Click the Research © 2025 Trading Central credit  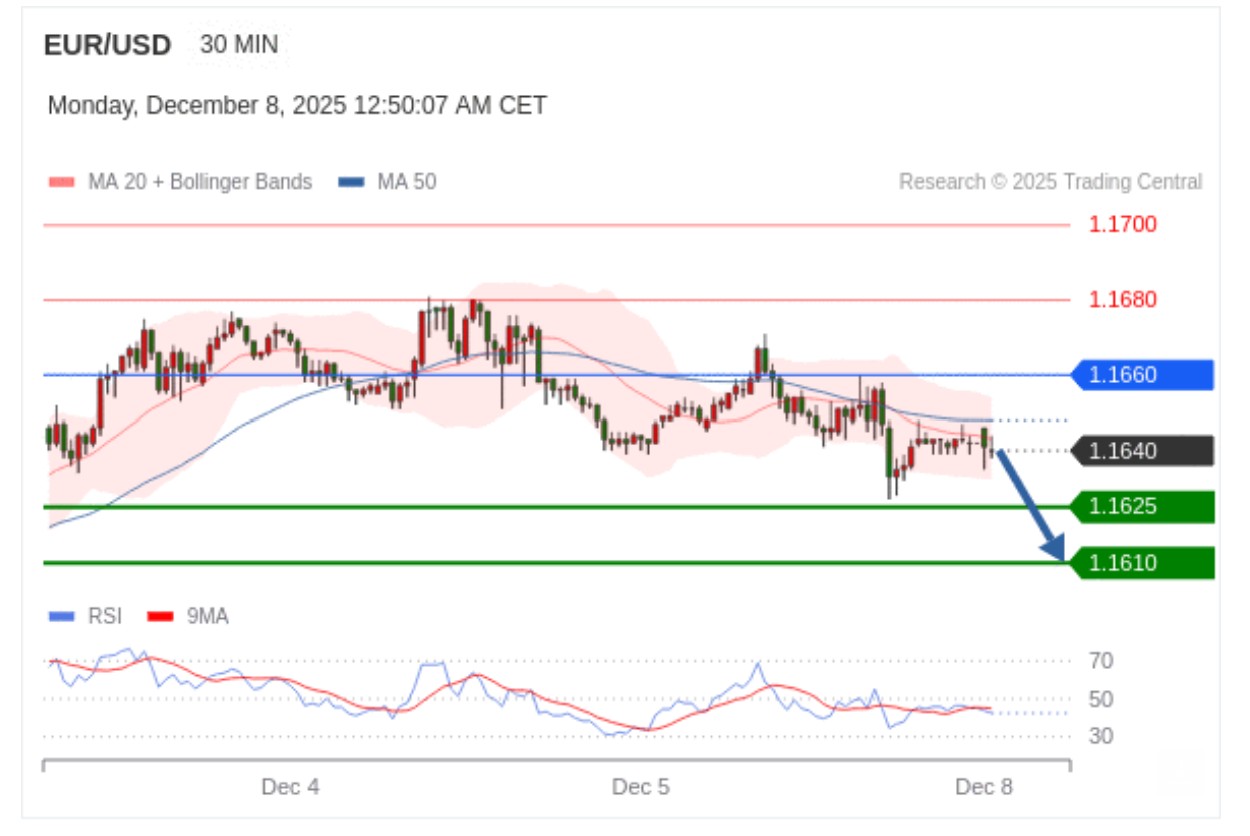point(1050,182)
